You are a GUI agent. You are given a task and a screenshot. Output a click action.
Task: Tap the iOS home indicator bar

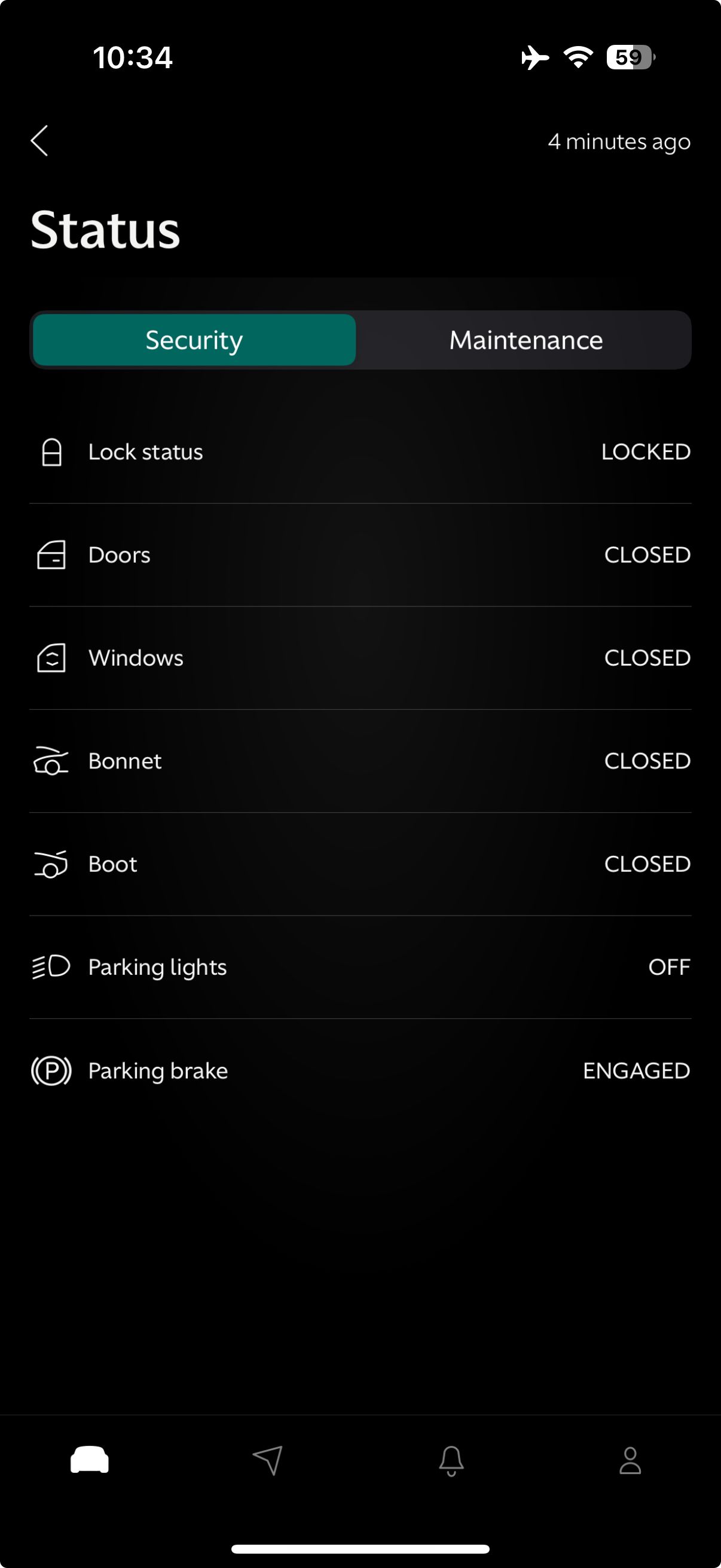point(360,1548)
